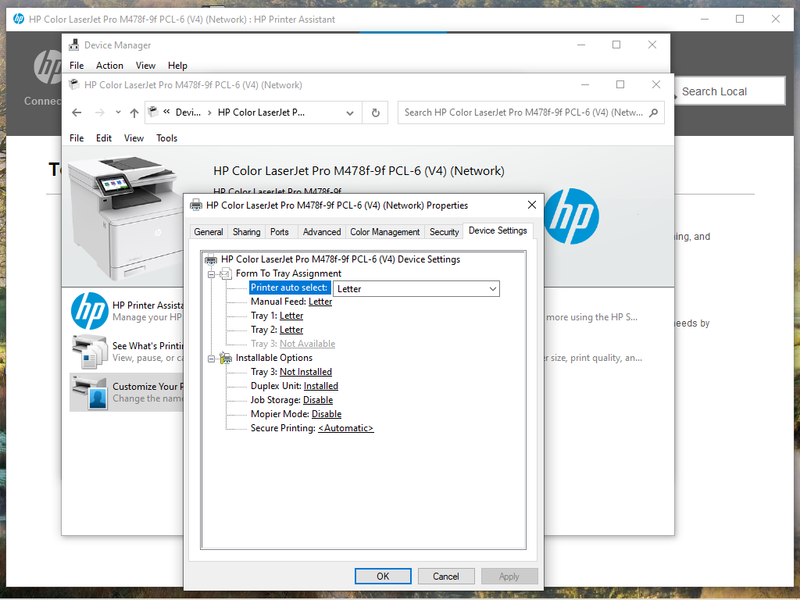
Task: Click the search magnifier icon
Action: pyautogui.click(x=654, y=113)
